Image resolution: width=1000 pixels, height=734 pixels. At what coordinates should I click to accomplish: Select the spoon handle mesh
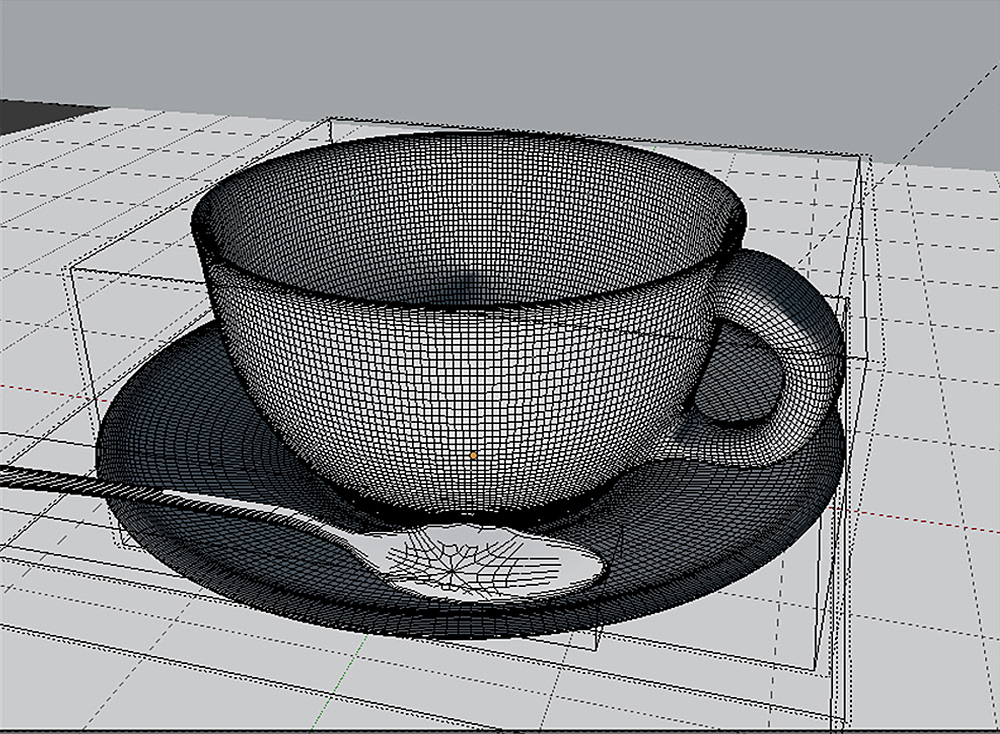(179, 501)
